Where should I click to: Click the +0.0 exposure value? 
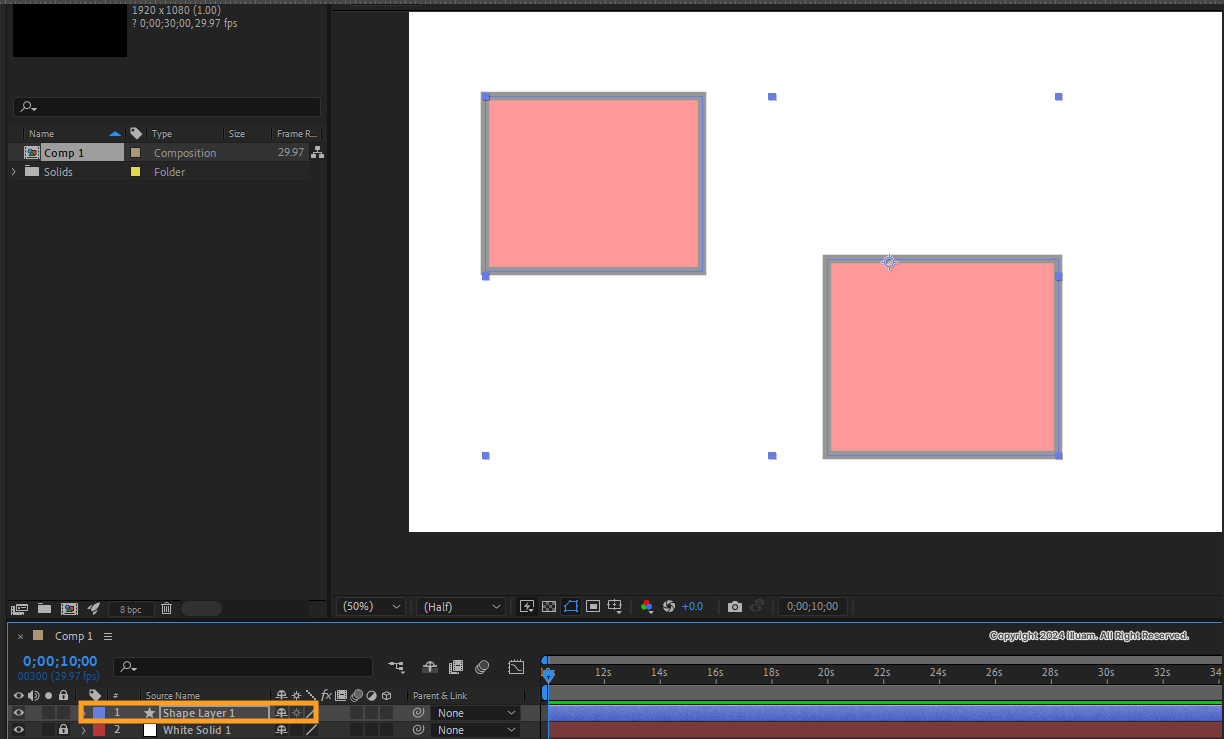point(692,607)
